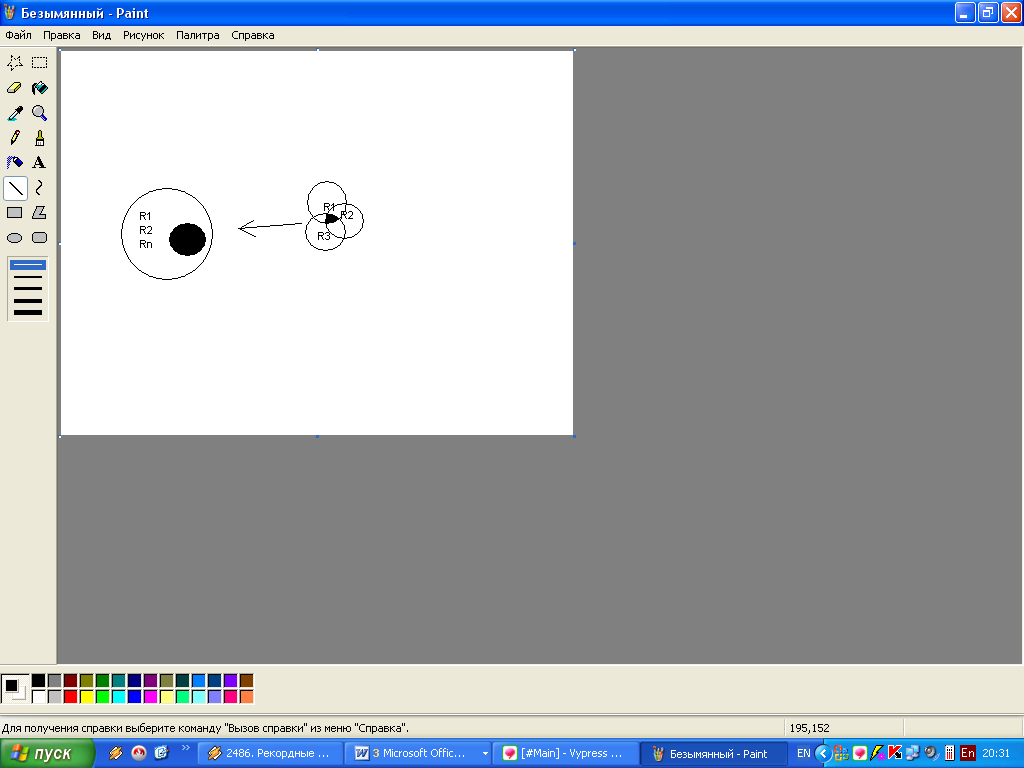Pick the red color swatch
The width and height of the screenshot is (1024, 768).
71,697
